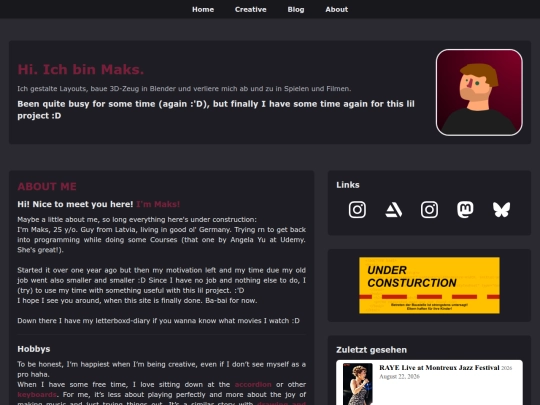Image resolution: width=540 pixels, height=405 pixels.
Task: Open the Instagram icon next to Mastodon
Action: (429, 209)
